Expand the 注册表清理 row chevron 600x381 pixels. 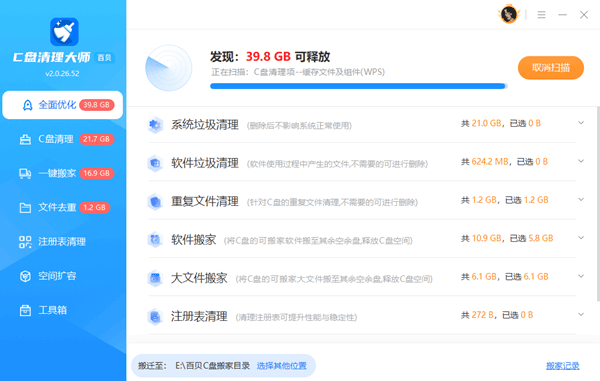(x=581, y=314)
